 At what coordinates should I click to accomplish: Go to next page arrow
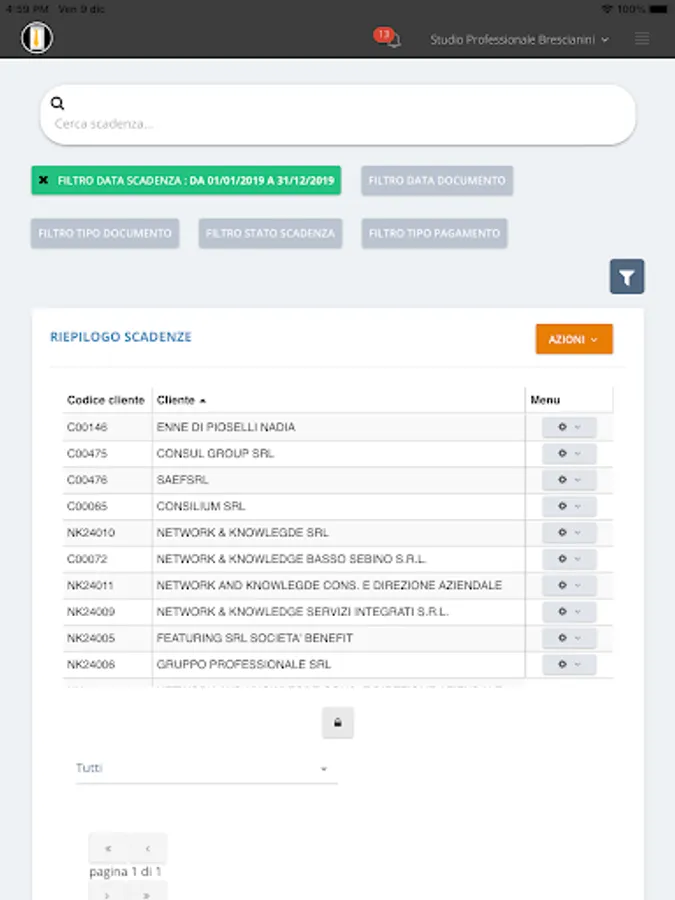click(x=108, y=893)
